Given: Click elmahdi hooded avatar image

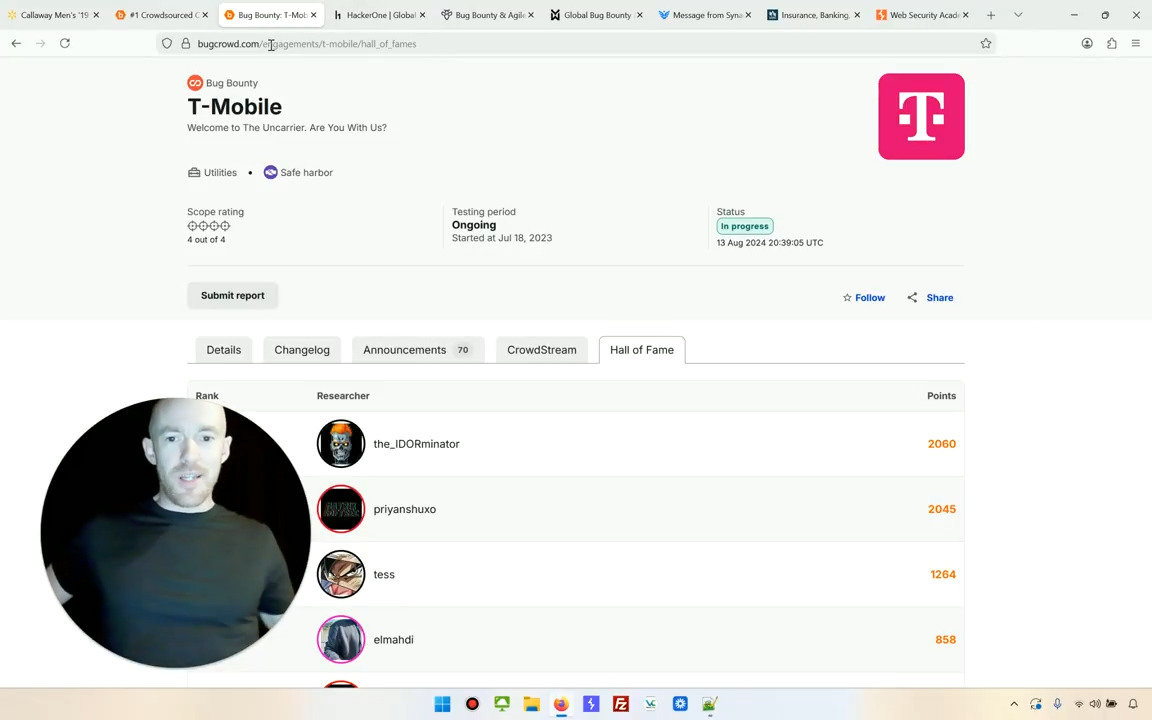Looking at the screenshot, I should [341, 640].
